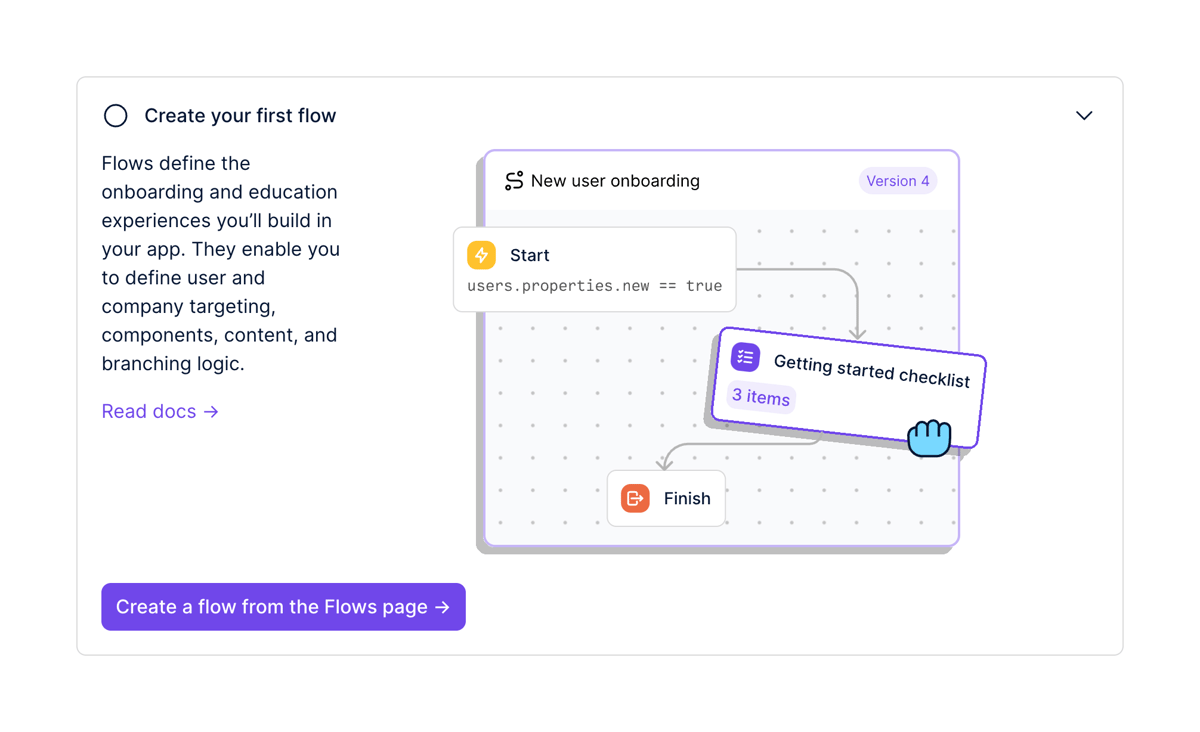Click the Finish node on the canvas
Screen dimensions: 1200x732
point(666,498)
